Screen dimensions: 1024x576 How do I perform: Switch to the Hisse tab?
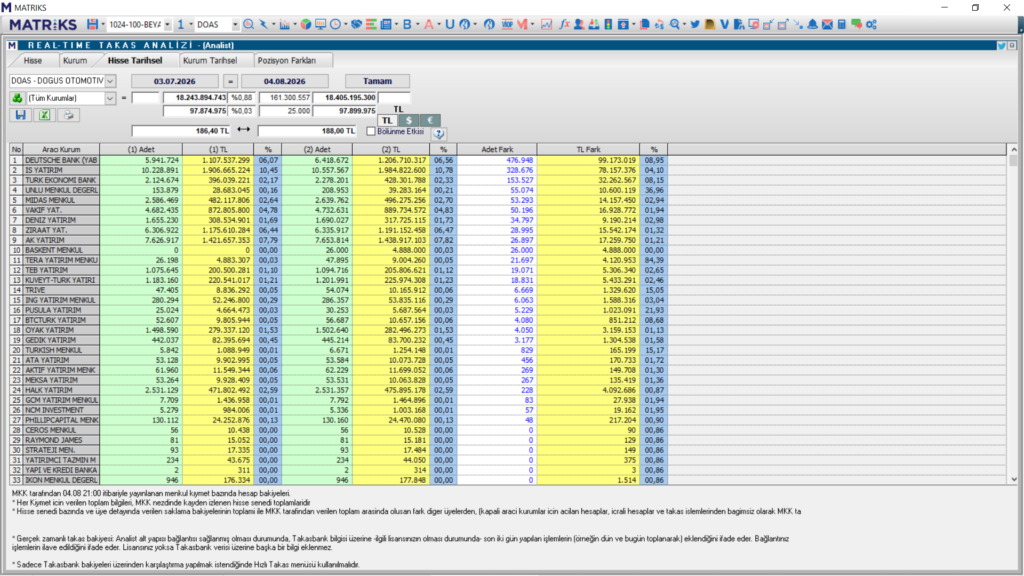pos(33,60)
